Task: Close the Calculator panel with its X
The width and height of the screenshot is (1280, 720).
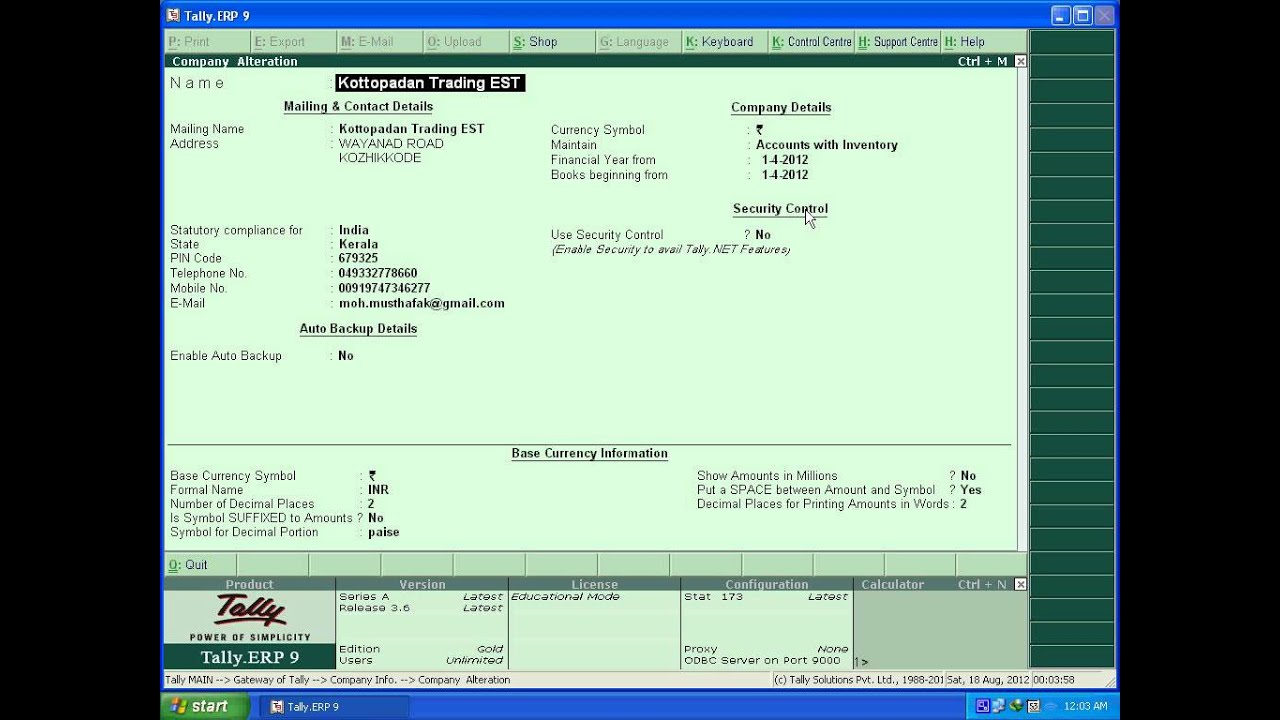Action: (x=1020, y=584)
